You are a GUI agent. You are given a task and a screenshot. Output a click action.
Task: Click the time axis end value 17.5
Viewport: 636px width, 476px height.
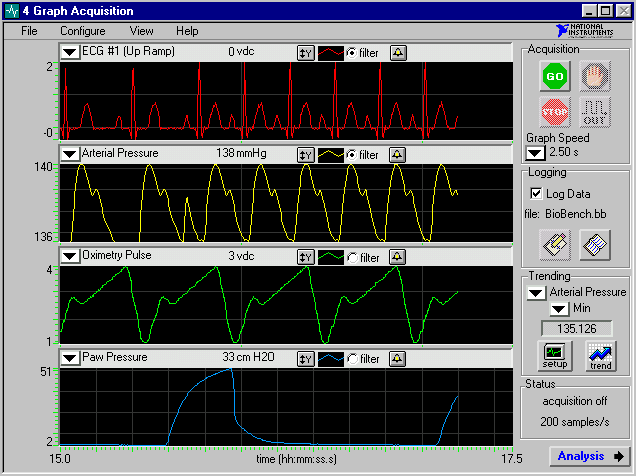(x=511, y=459)
